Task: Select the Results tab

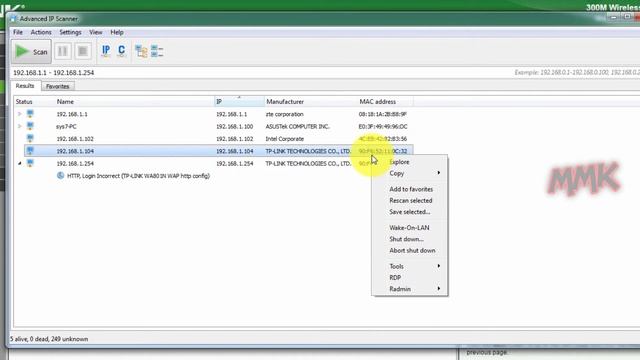Action: [x=25, y=86]
